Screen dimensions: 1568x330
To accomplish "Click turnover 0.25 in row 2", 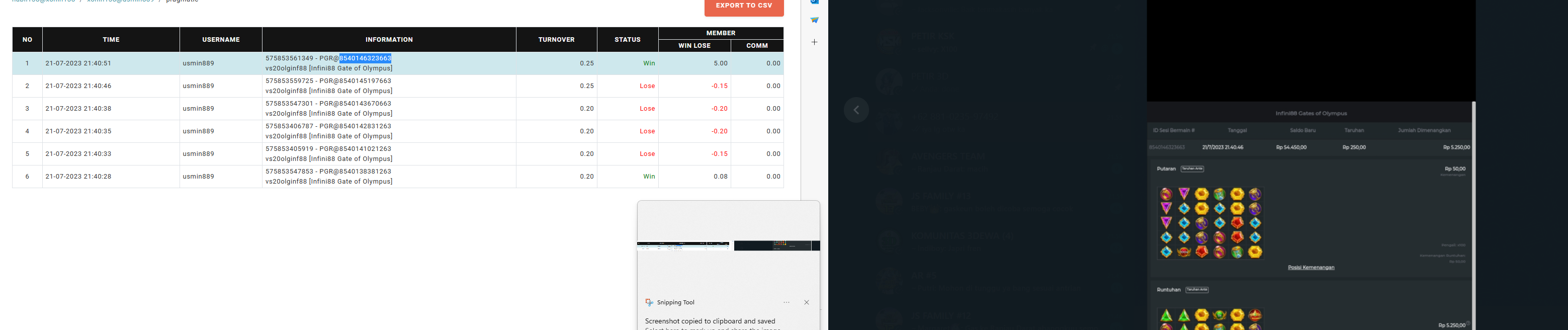I will (587, 86).
